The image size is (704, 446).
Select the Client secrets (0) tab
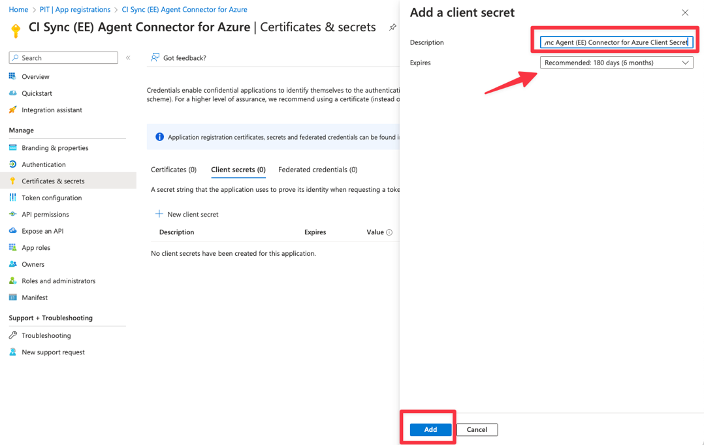coord(238,169)
